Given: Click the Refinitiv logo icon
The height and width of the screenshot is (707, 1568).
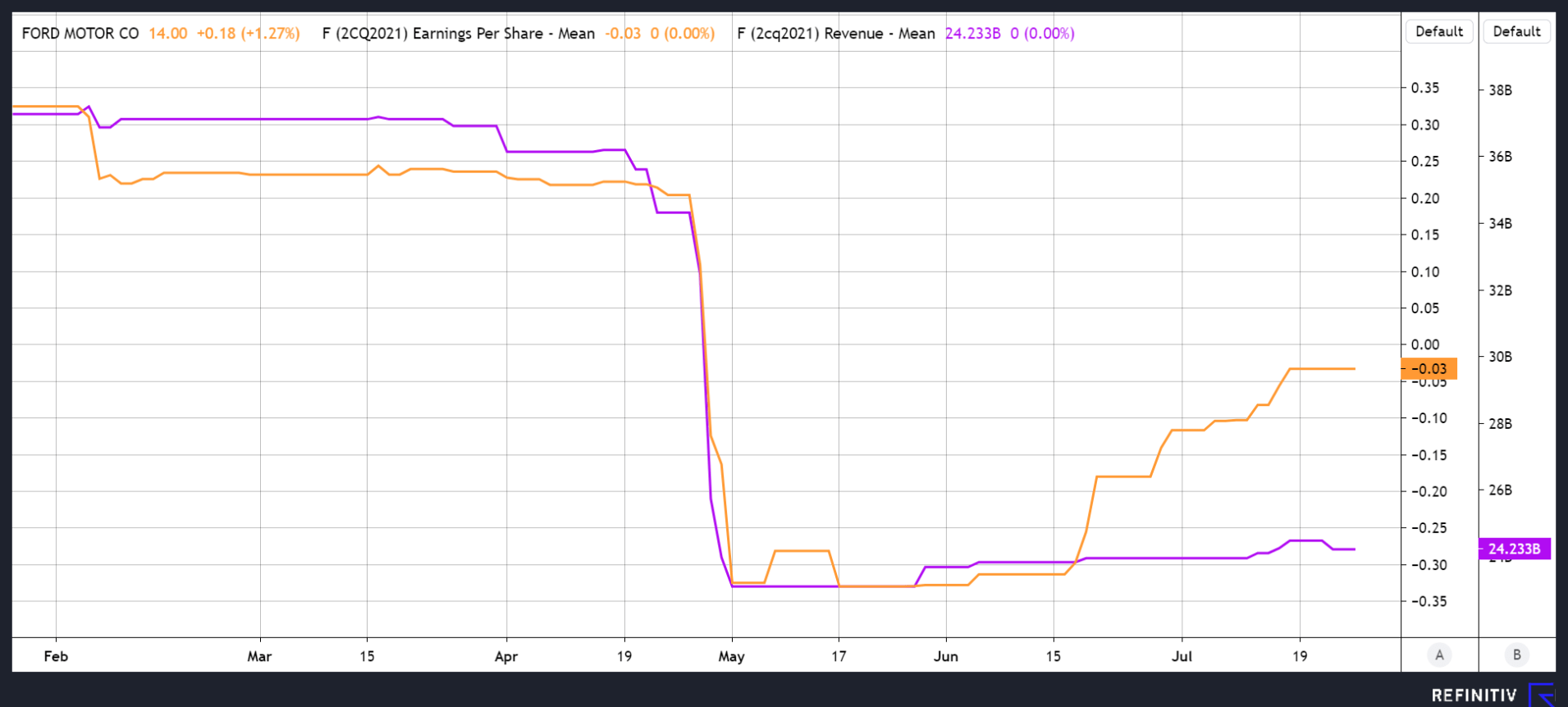Looking at the screenshot, I should point(1542,695).
